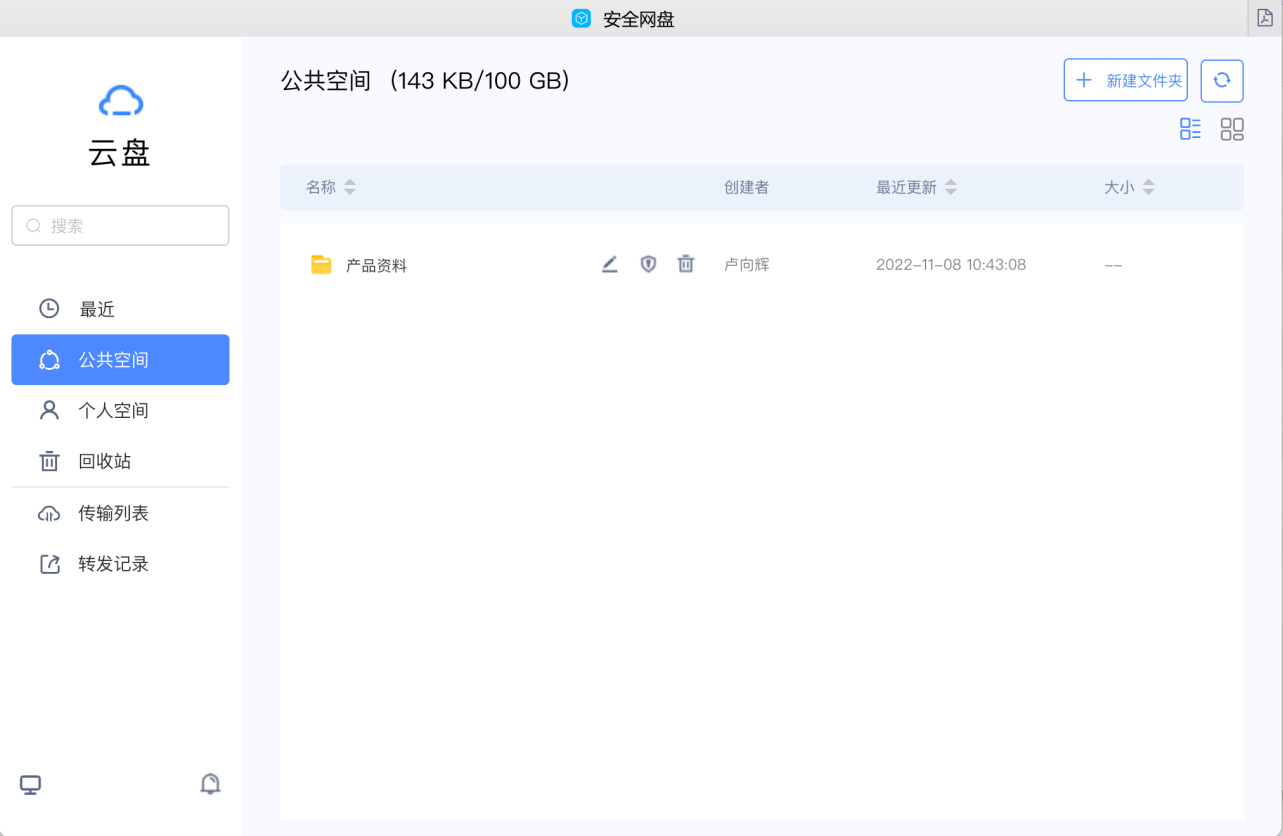The width and height of the screenshot is (1283, 836).
Task: Open 传输列表 from the sidebar
Action: pos(112,513)
